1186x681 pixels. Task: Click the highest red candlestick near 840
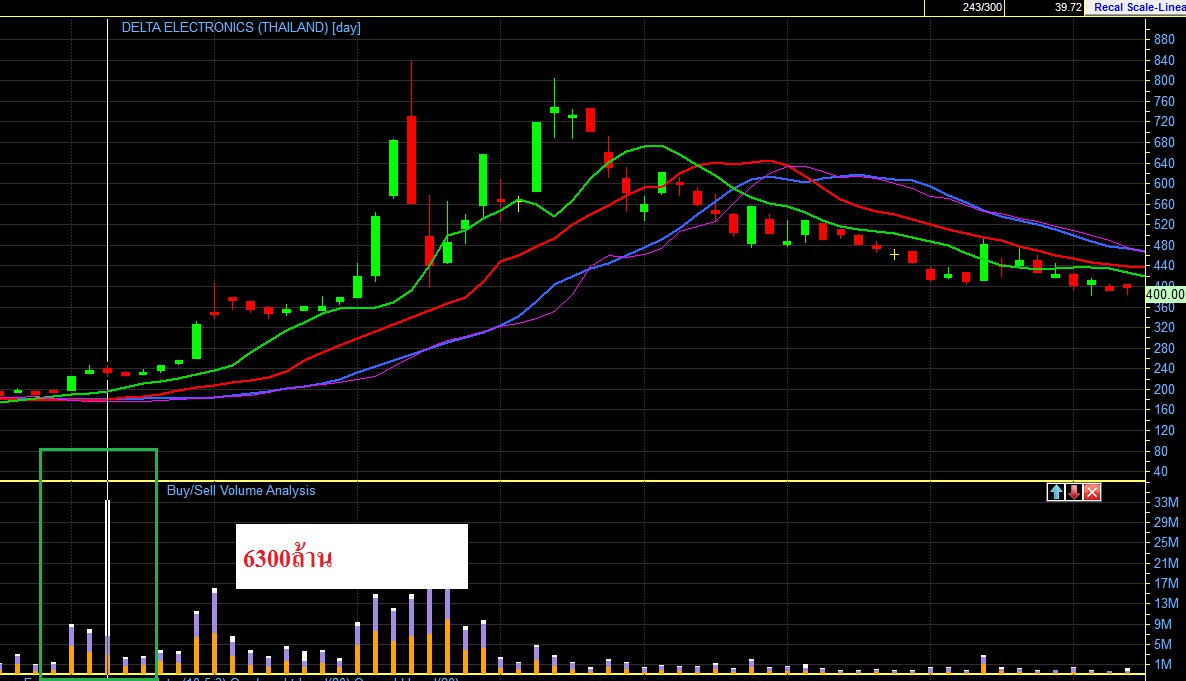coord(411,160)
